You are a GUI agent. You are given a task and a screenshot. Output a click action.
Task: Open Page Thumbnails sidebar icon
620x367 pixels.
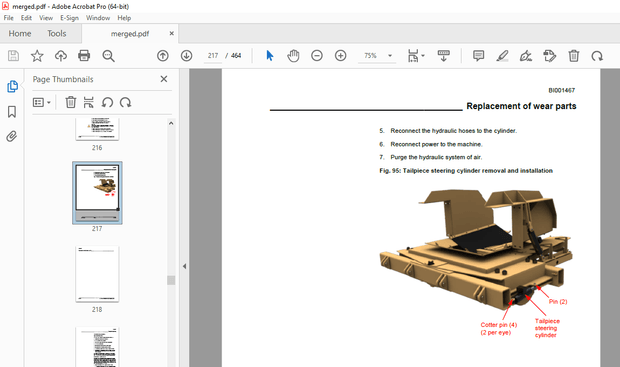12,86
